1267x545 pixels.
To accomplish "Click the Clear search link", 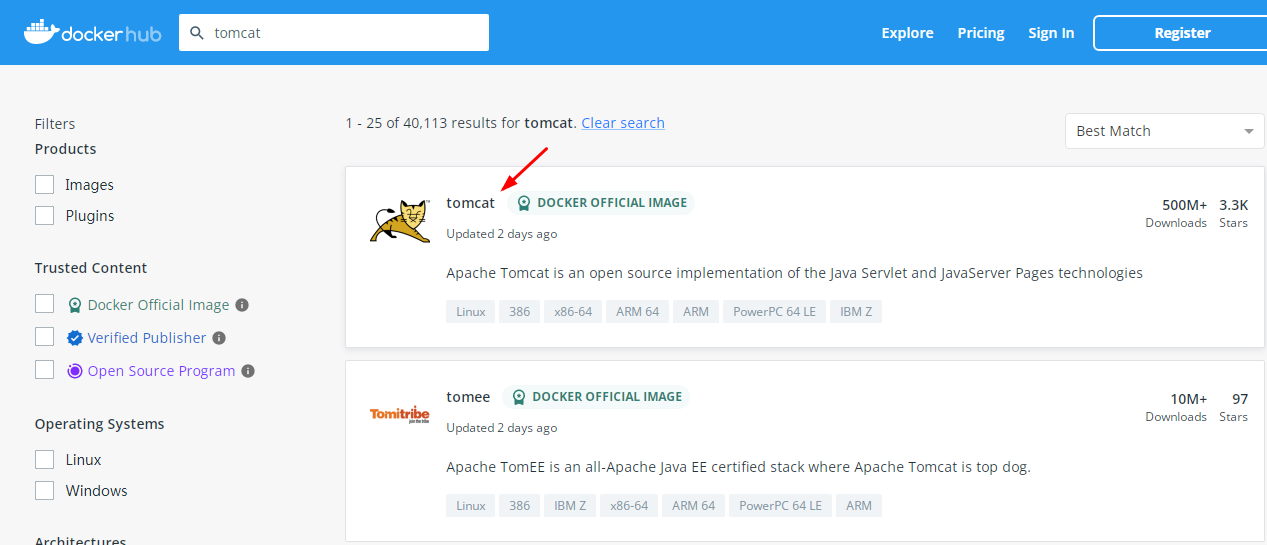I will tap(623, 123).
